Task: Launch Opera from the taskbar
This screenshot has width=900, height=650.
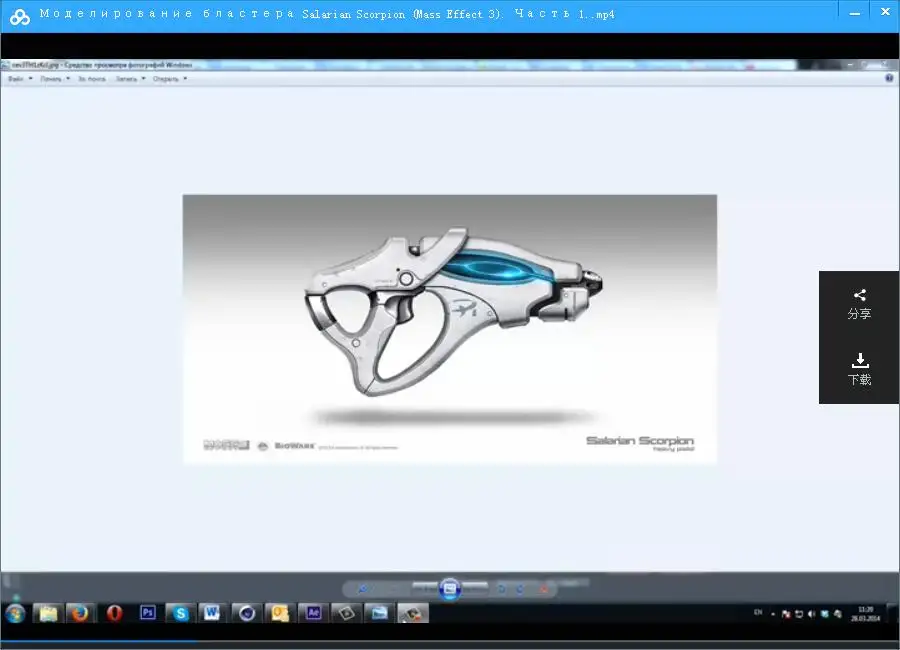Action: click(114, 614)
